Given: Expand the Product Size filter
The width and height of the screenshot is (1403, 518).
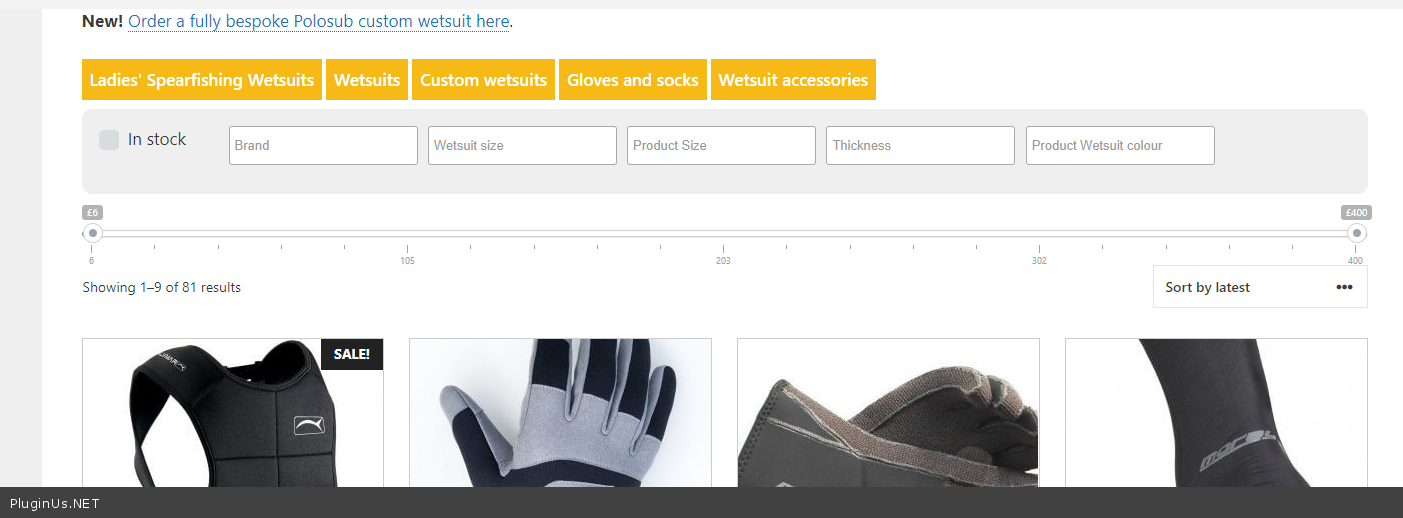Looking at the screenshot, I should [721, 145].
